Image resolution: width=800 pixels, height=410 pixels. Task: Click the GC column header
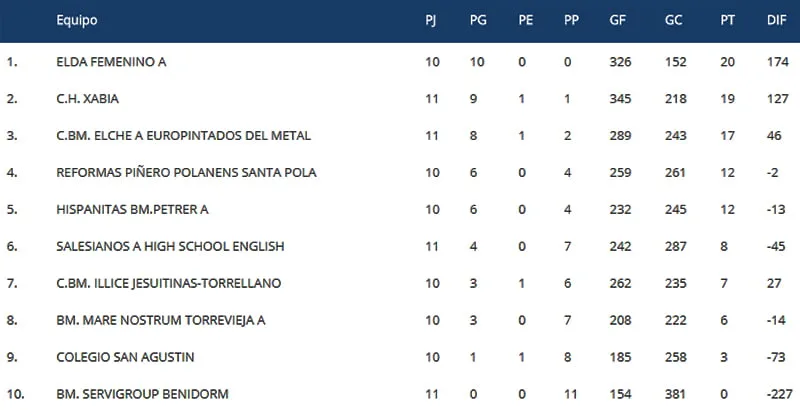(x=673, y=21)
